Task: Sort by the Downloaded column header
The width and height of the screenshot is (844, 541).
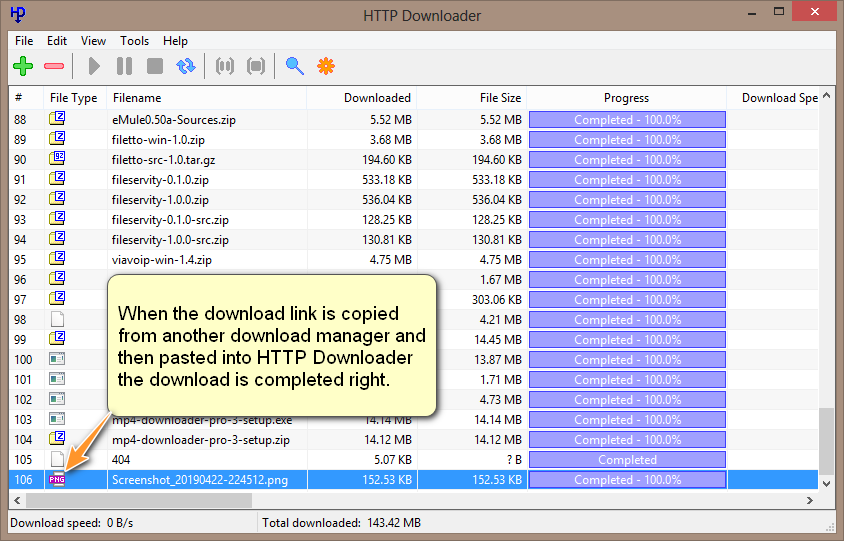Action: (362, 98)
